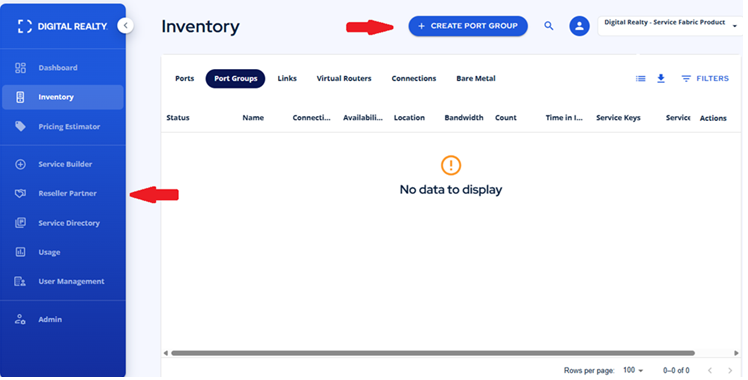Select the Port Groups tab
The height and width of the screenshot is (380, 748).
pos(235,79)
